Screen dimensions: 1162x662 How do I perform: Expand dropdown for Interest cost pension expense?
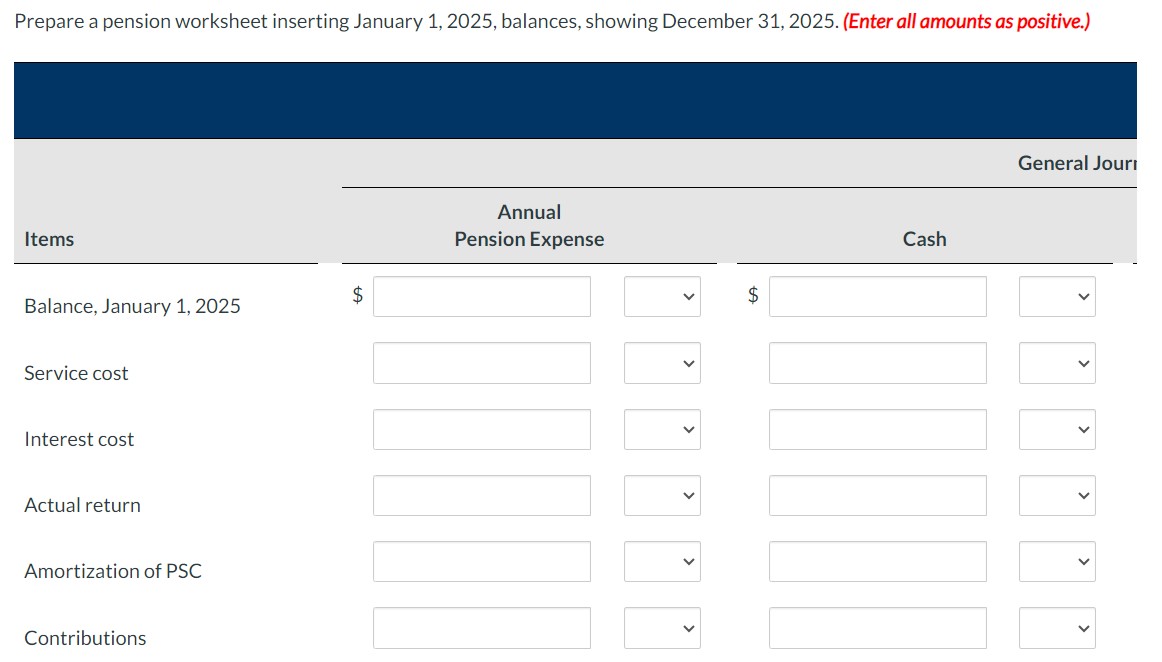coord(661,429)
